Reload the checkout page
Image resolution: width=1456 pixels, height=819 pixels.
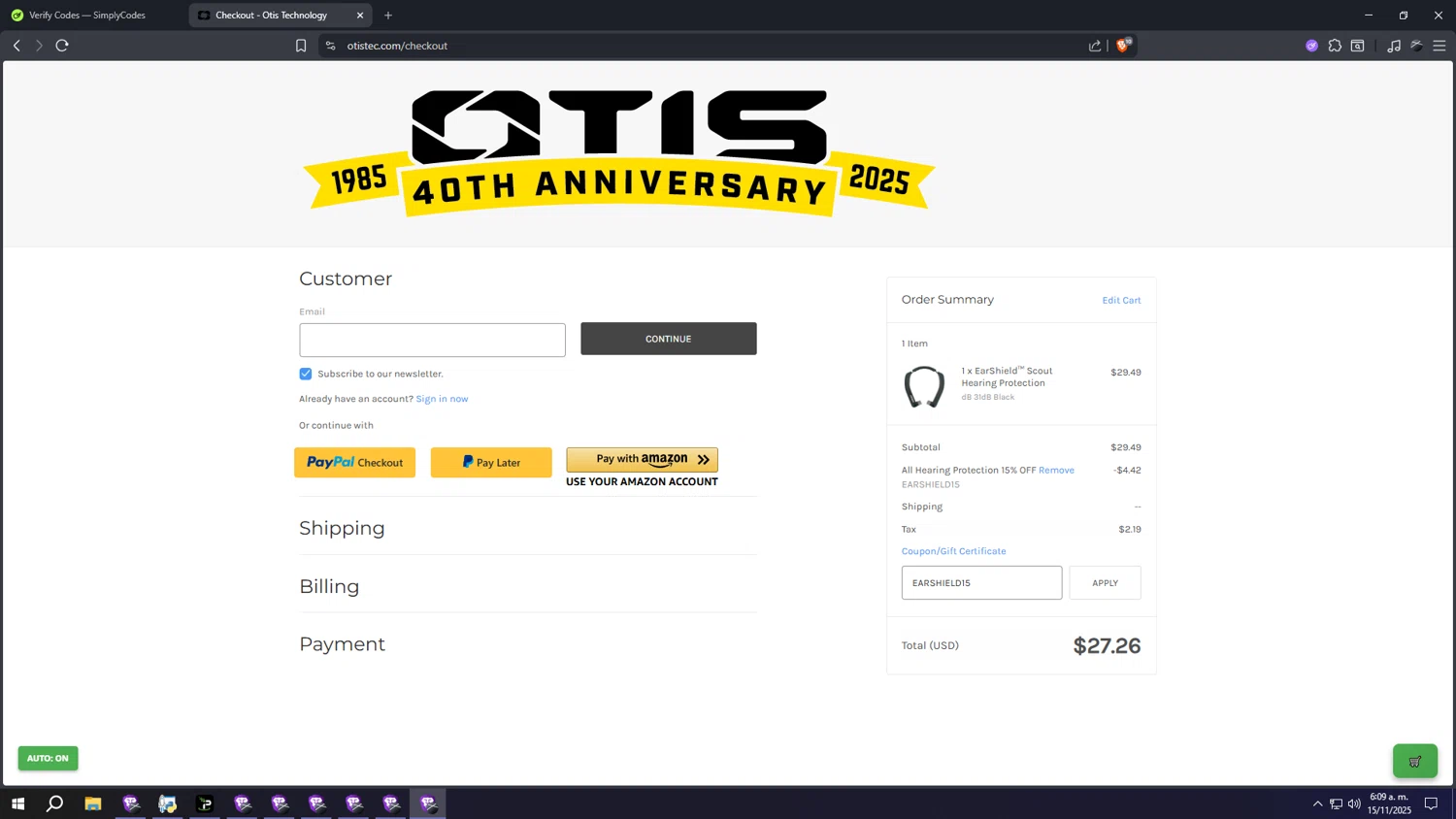62,46
